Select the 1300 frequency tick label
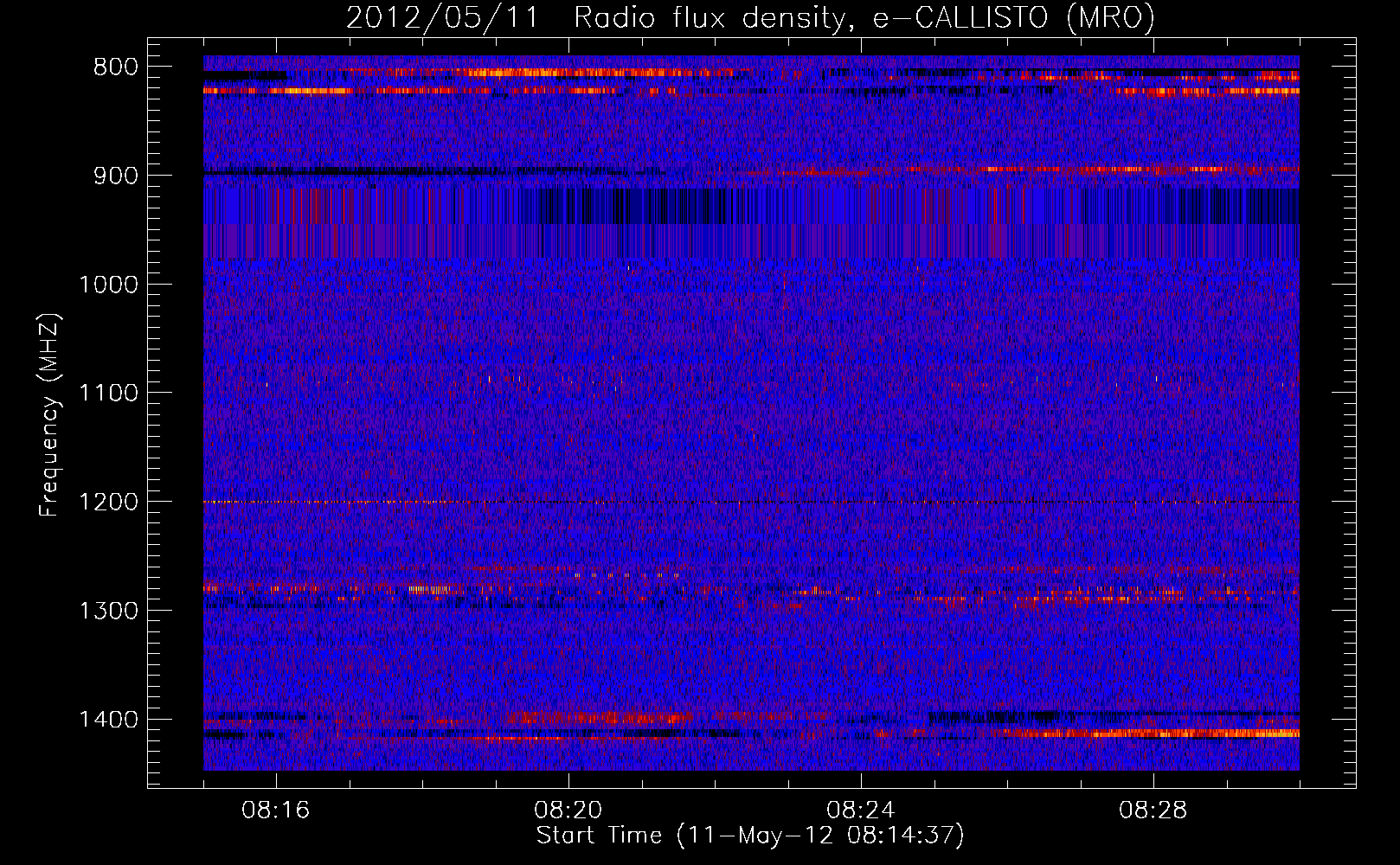 coord(109,611)
